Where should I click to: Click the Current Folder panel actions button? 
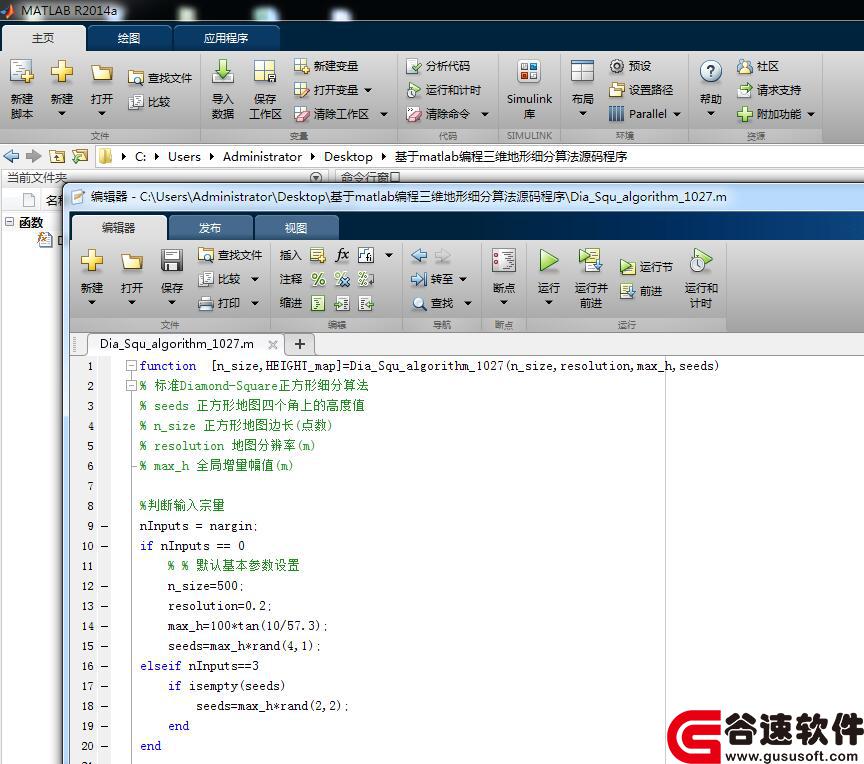click(316, 177)
